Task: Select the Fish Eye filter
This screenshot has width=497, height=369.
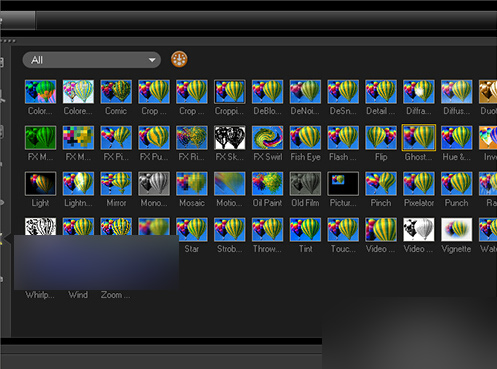Action: pyautogui.click(x=305, y=138)
